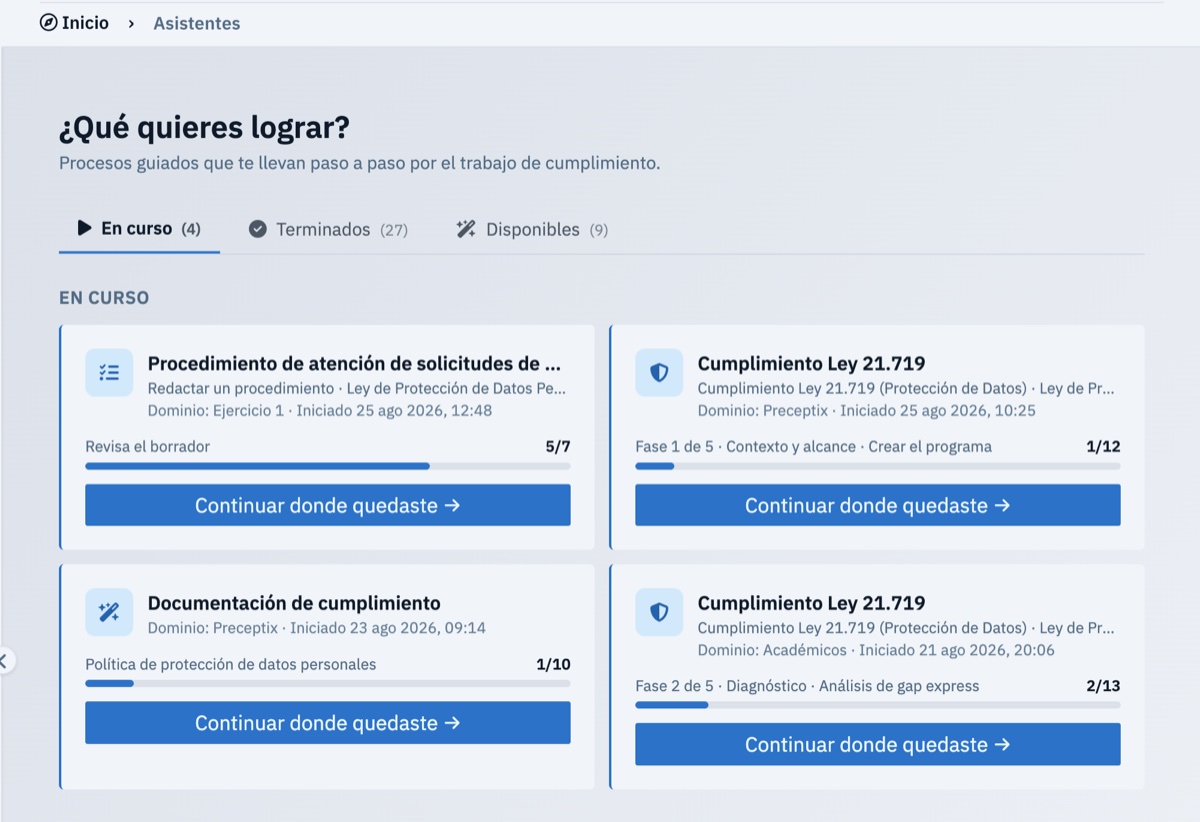1200x822 pixels.
Task: Open title 'Procedimiento de atención de solicitudes de ...'
Action: (x=354, y=363)
